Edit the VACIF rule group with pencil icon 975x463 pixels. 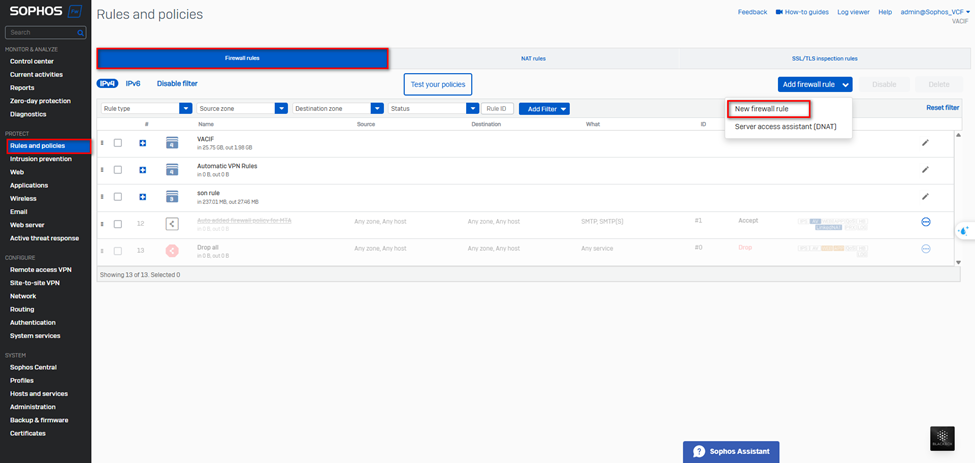[925, 143]
